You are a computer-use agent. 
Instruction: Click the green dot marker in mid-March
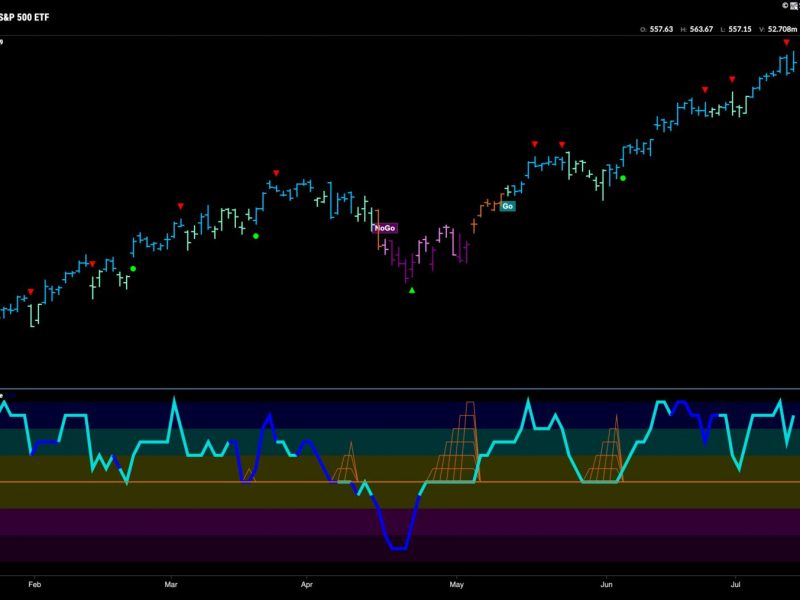(256, 236)
